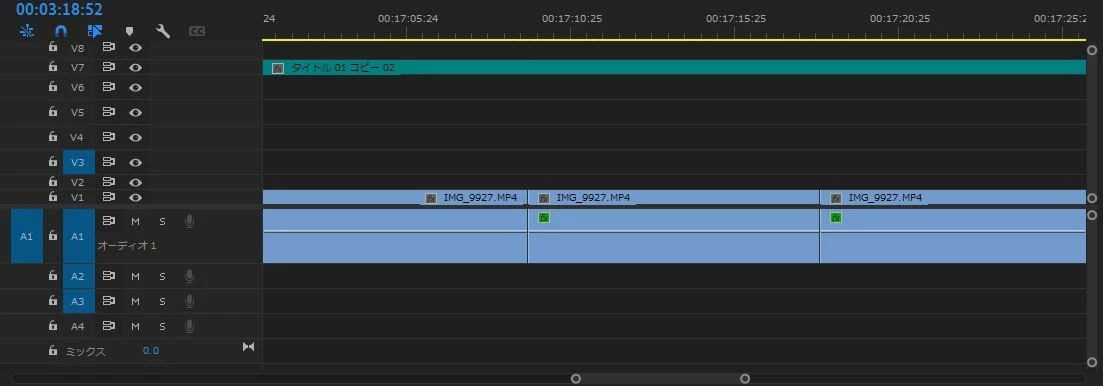This screenshot has height=386, width=1103.
Task: Toggle lock on track V1
Action: tap(53, 197)
